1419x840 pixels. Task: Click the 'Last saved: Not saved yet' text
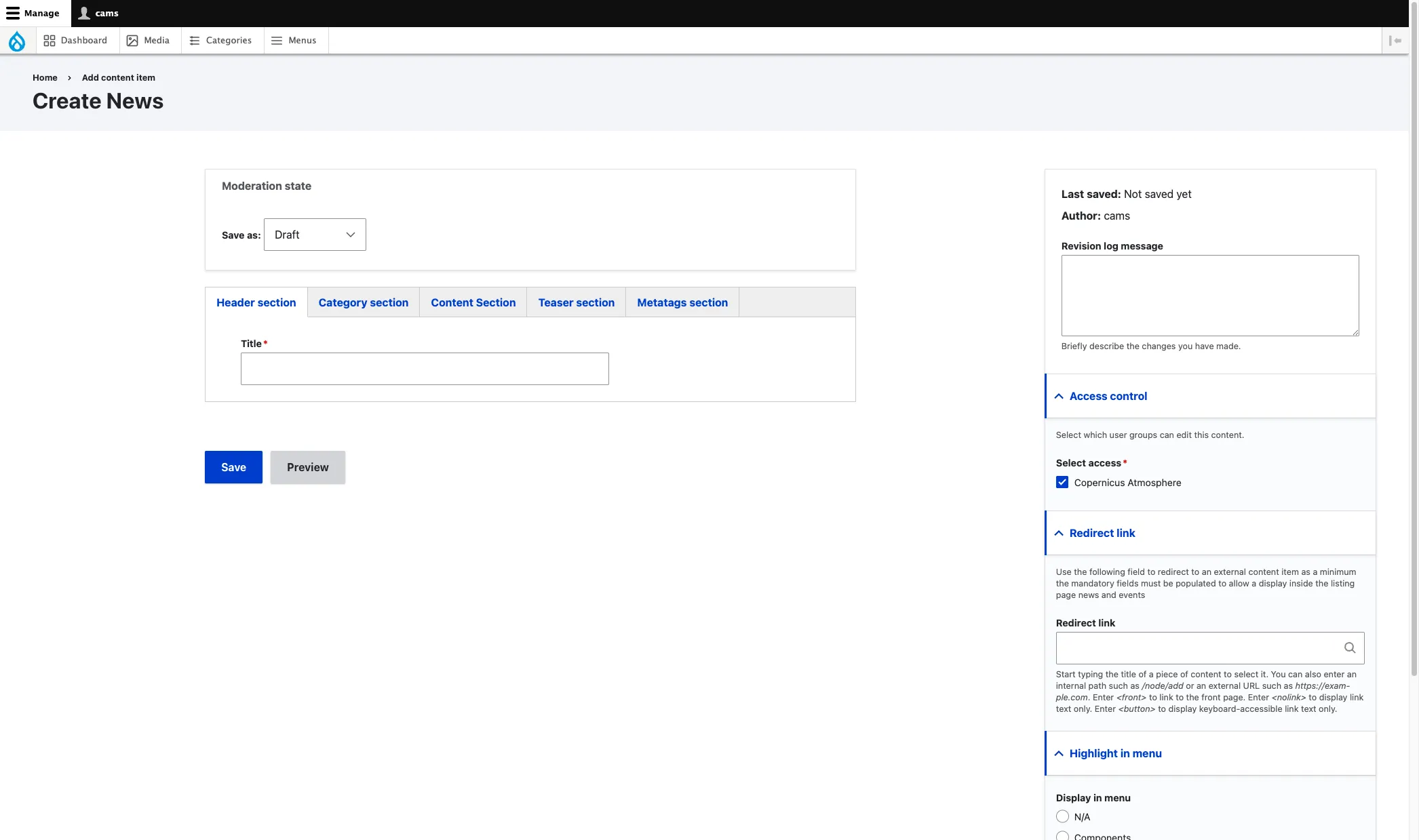1127,194
